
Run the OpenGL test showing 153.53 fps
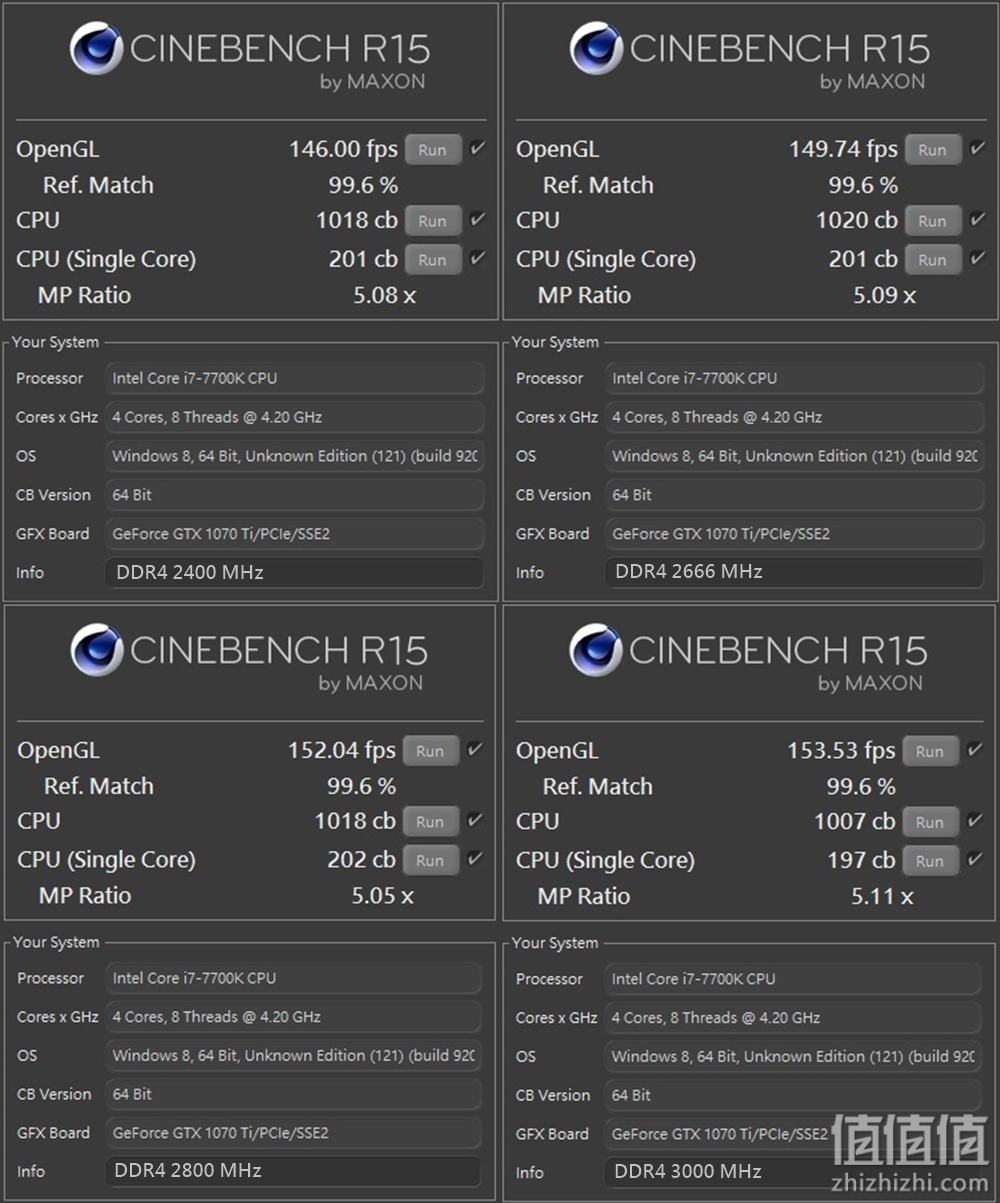coord(930,751)
